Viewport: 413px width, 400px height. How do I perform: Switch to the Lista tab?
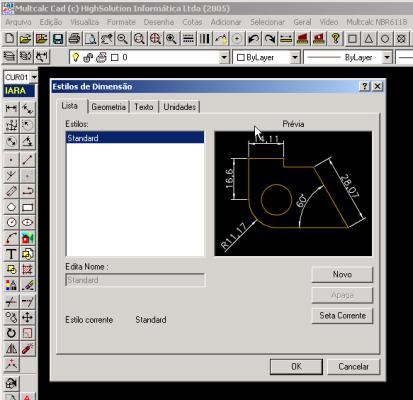(x=70, y=106)
